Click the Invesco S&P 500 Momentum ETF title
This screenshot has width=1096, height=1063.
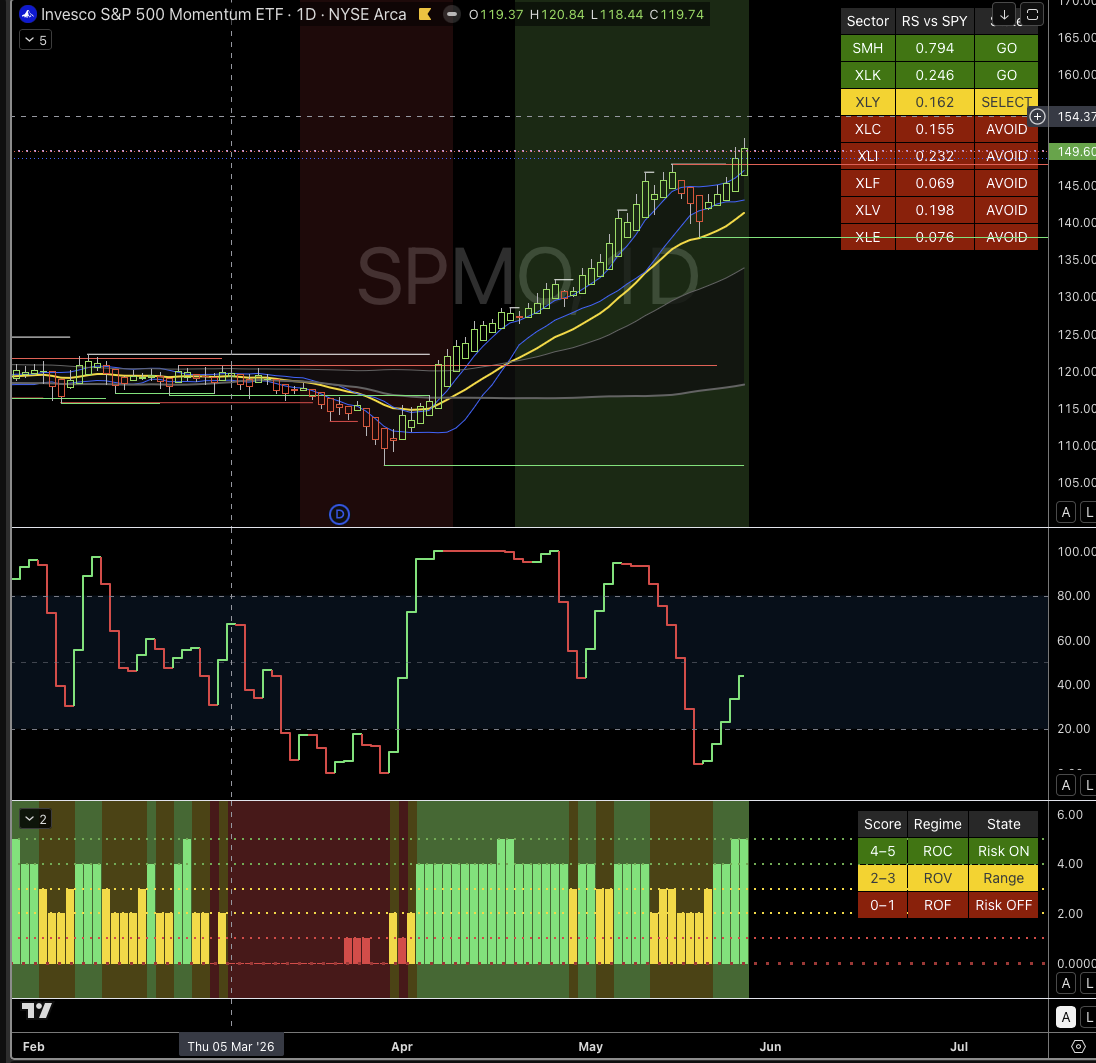(162, 14)
